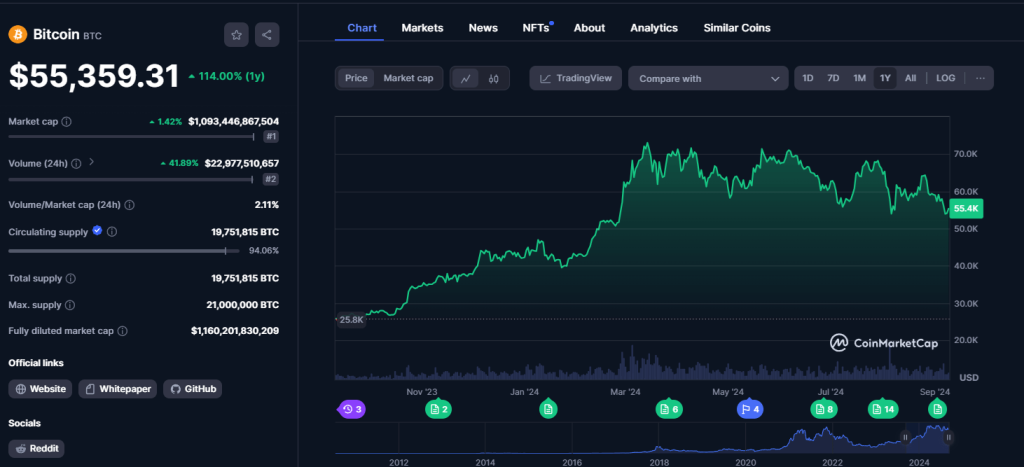Open Circulating supply info icon
This screenshot has width=1024, height=467.
click(x=112, y=232)
